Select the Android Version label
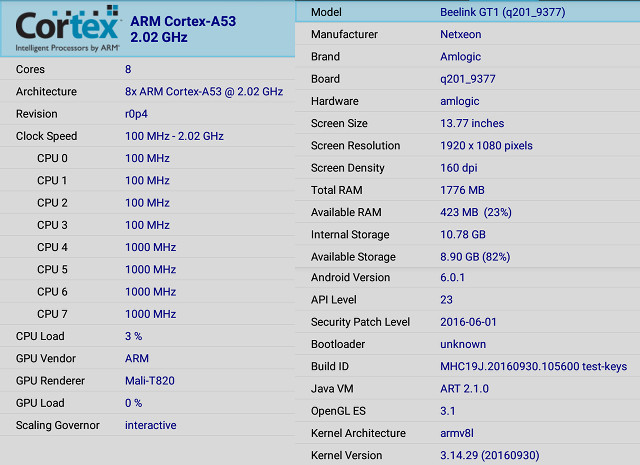The image size is (640, 465). point(350,278)
